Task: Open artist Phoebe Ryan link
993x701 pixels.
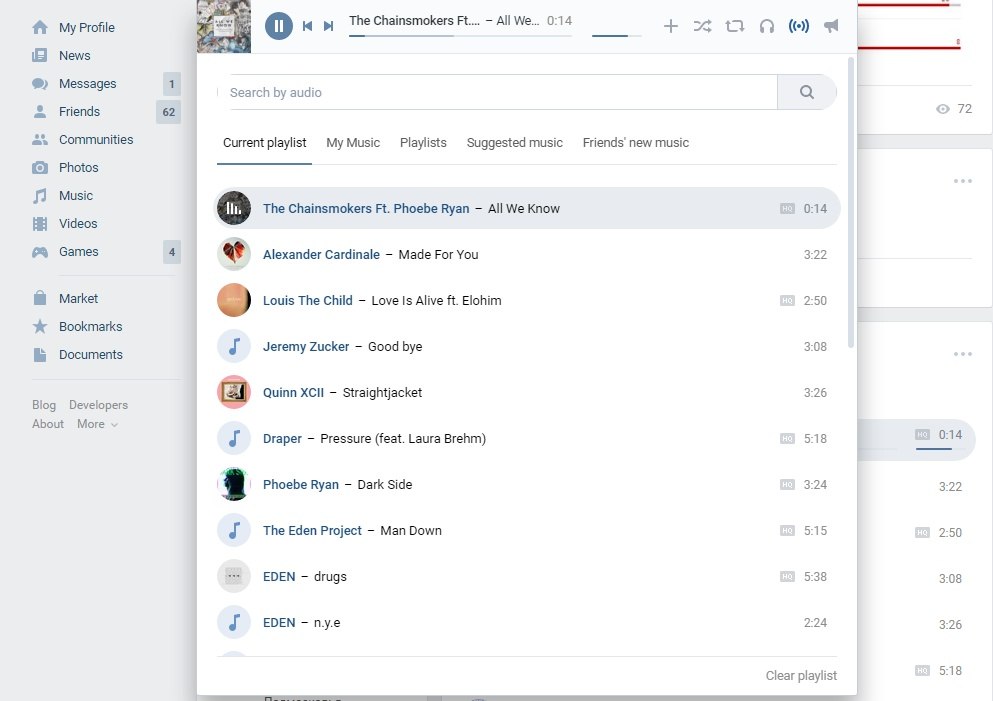Action: pyautogui.click(x=301, y=484)
